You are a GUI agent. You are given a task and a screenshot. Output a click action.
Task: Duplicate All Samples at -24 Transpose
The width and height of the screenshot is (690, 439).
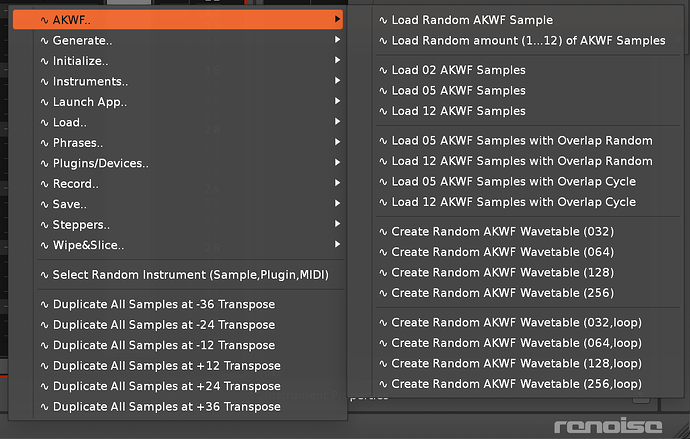coord(178,325)
